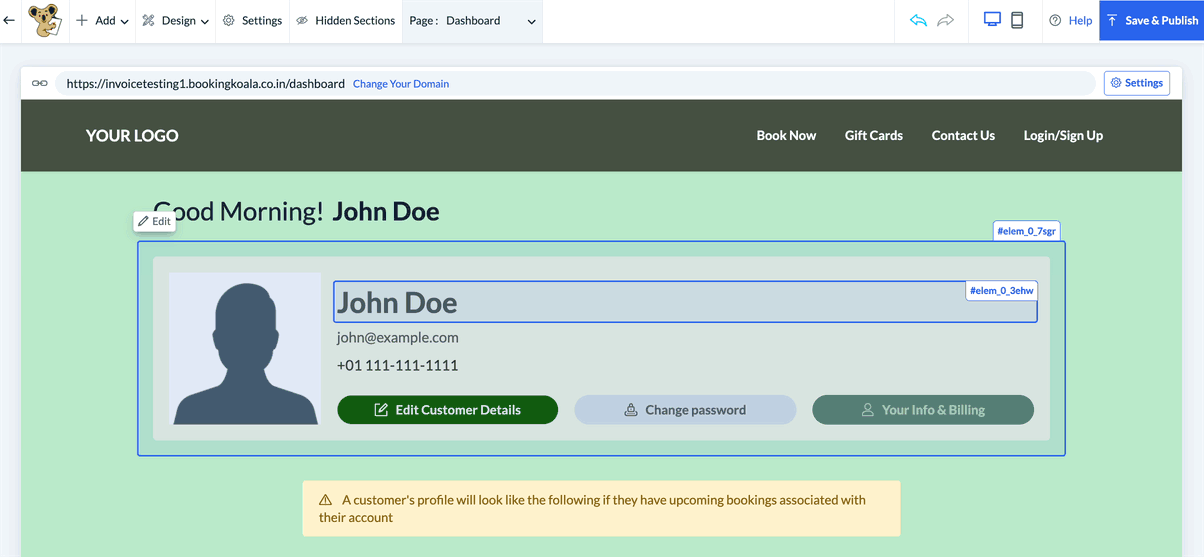Click the Edit pencil tag on section
This screenshot has height=557, width=1204.
pyautogui.click(x=155, y=221)
